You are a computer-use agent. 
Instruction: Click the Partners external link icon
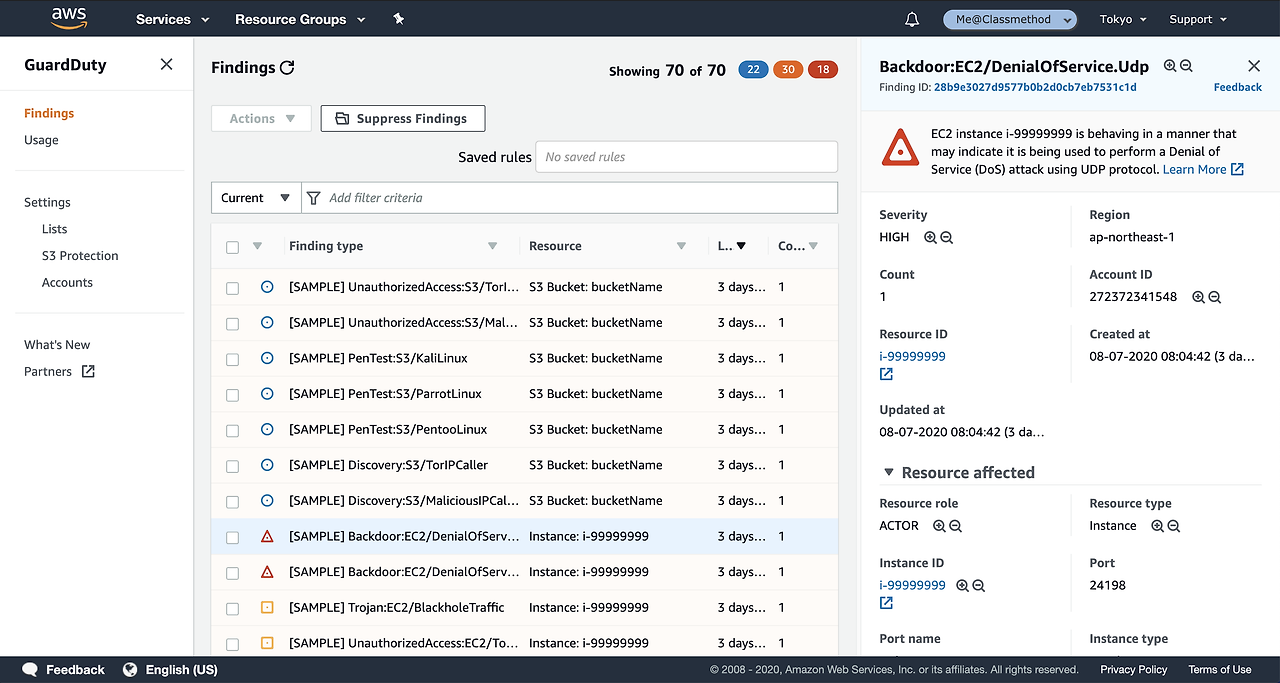coord(88,371)
